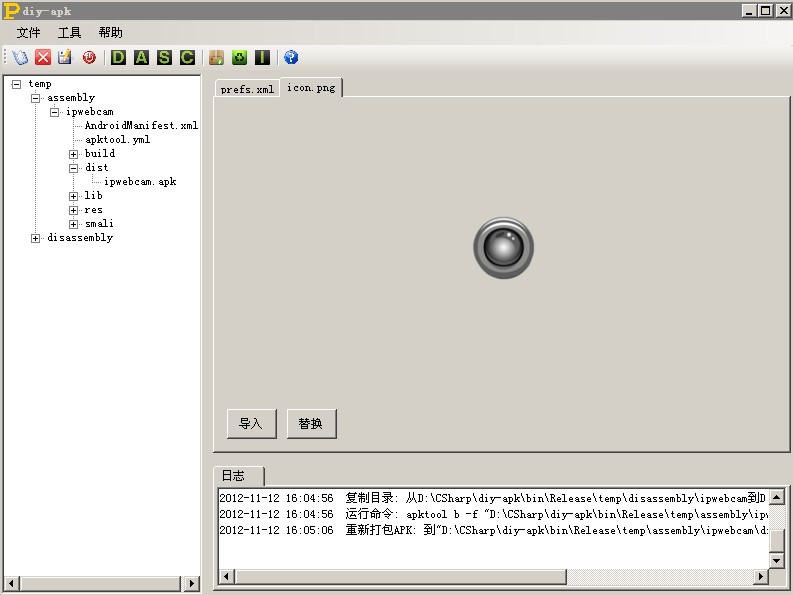Click the red X toolbar icon
Viewport: 793px width, 595px height.
point(43,58)
